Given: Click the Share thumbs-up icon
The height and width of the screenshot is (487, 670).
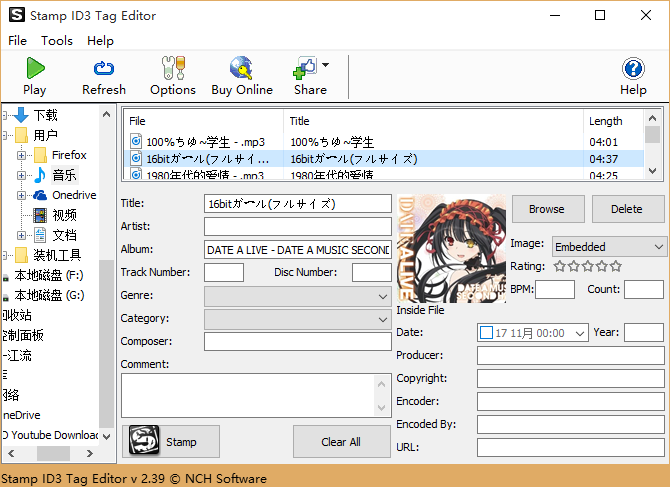Looking at the screenshot, I should pyautogui.click(x=305, y=69).
